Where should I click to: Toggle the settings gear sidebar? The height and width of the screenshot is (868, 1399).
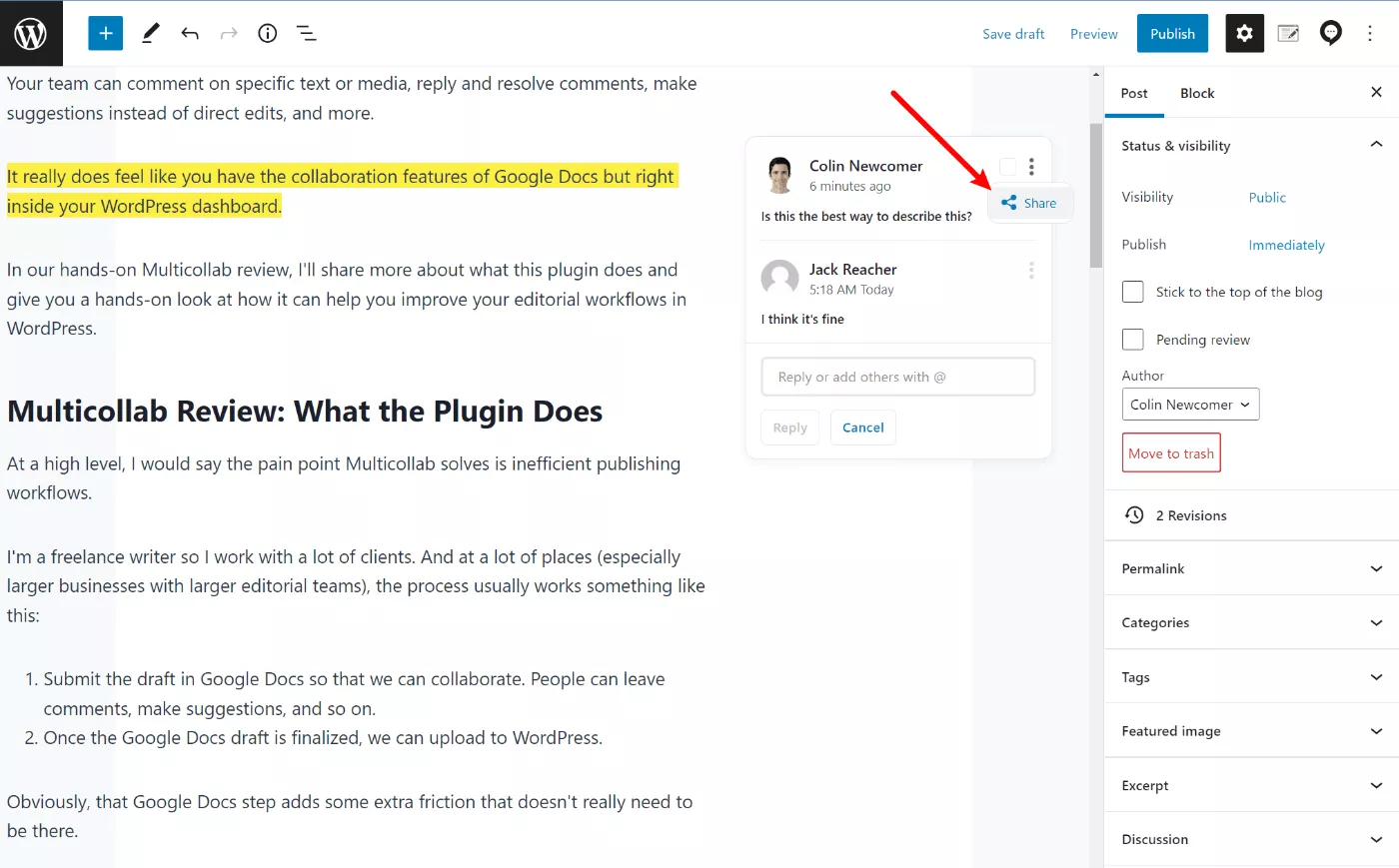pos(1244,34)
